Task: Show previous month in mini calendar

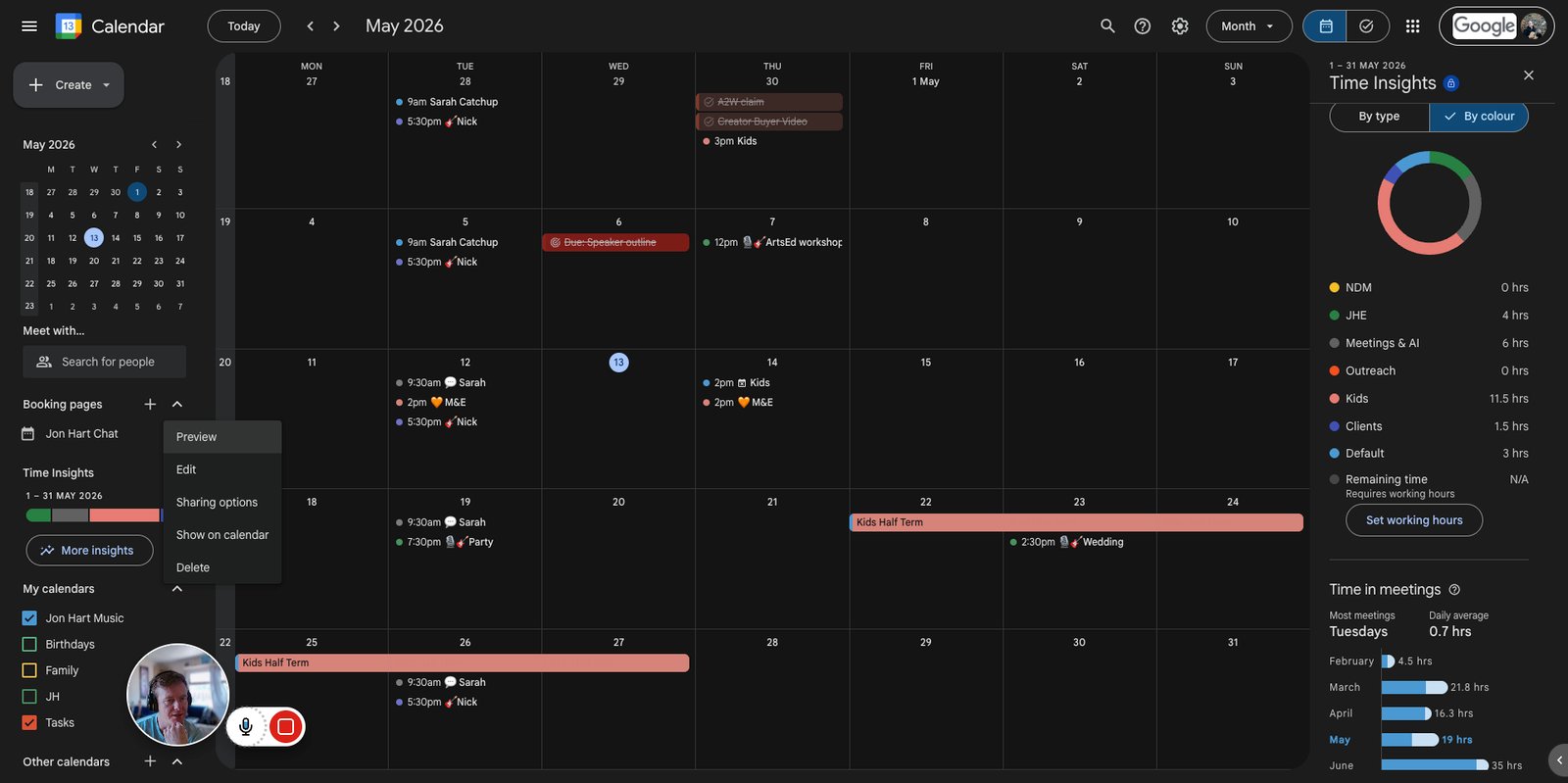Action: 154,144
